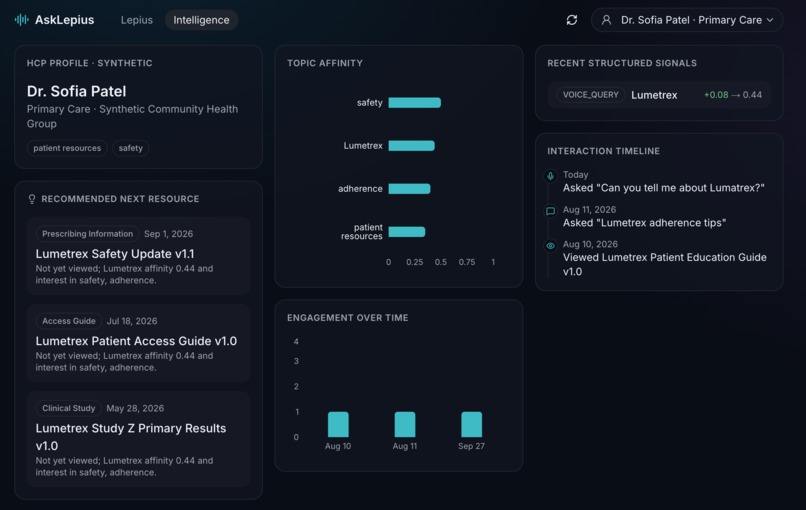This screenshot has width=806, height=510.
Task: Click the user profile icon beside Dr. Sofia Patel
Action: [607, 20]
